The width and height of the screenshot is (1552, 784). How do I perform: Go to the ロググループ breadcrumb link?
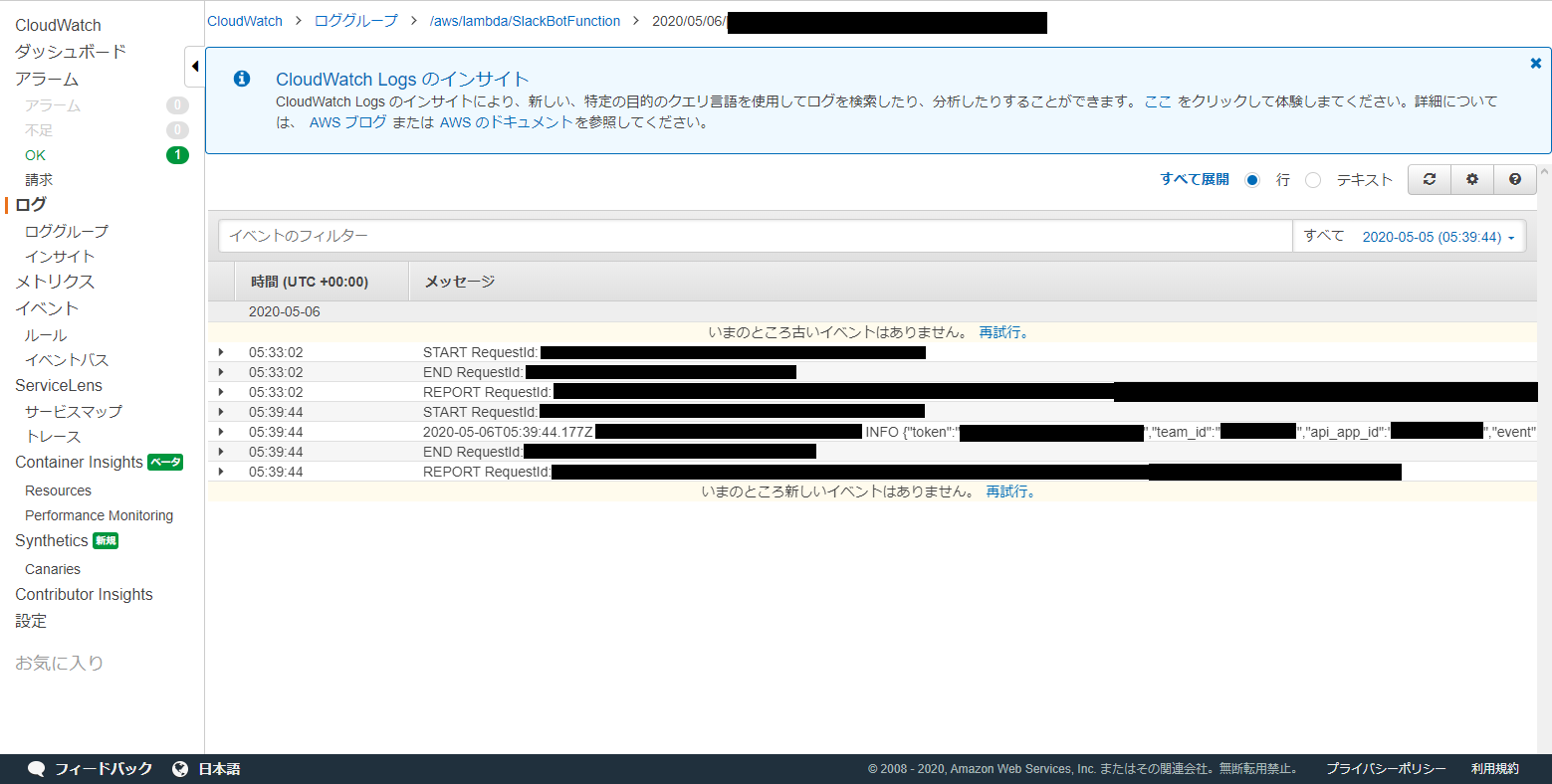coord(356,21)
